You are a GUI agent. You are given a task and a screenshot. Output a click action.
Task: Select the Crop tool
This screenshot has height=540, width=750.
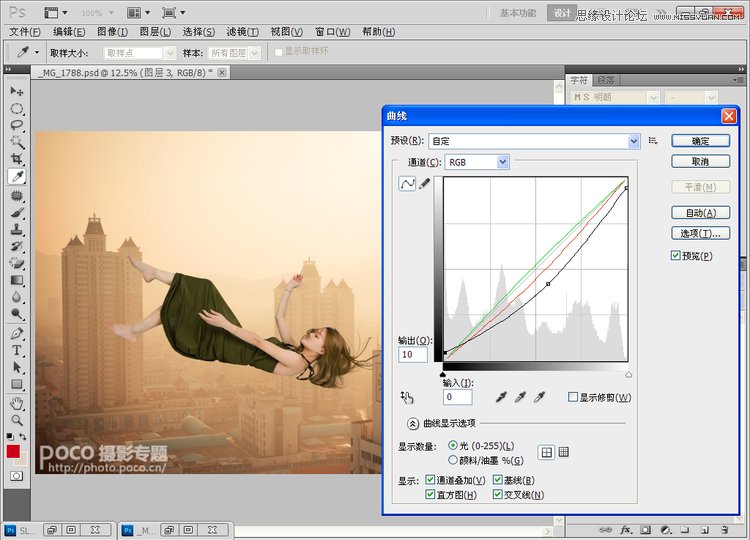[x=17, y=159]
